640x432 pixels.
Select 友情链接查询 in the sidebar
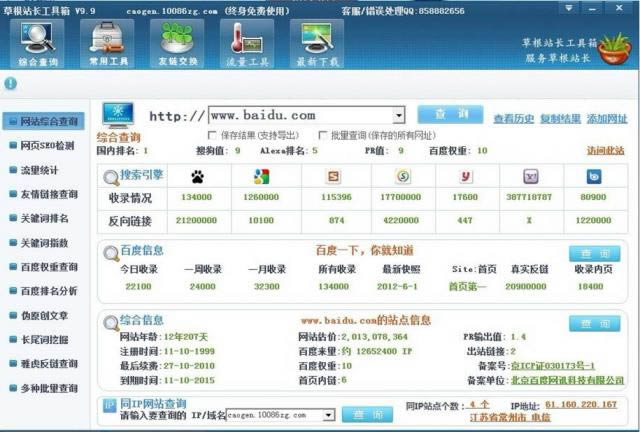[x=43, y=194]
